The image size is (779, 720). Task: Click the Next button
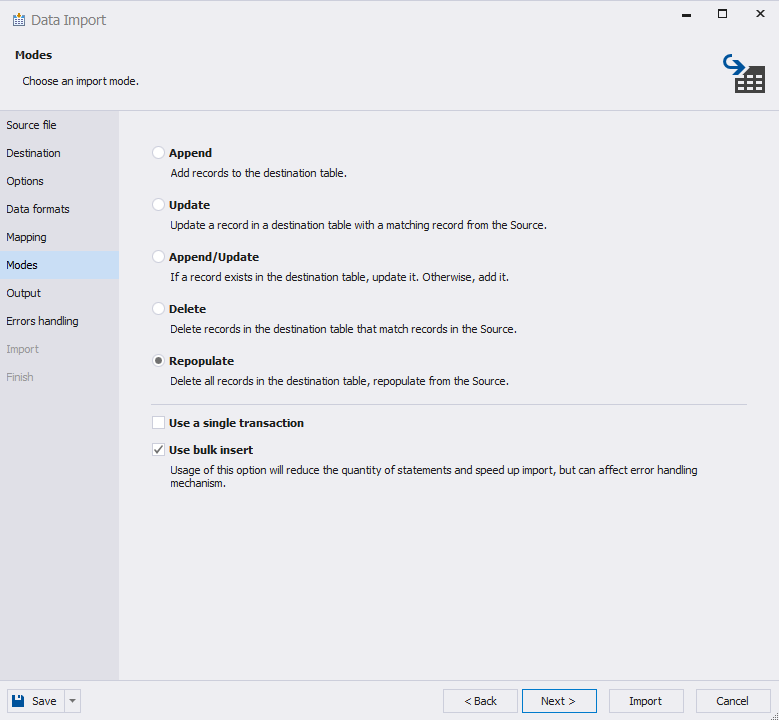point(559,701)
